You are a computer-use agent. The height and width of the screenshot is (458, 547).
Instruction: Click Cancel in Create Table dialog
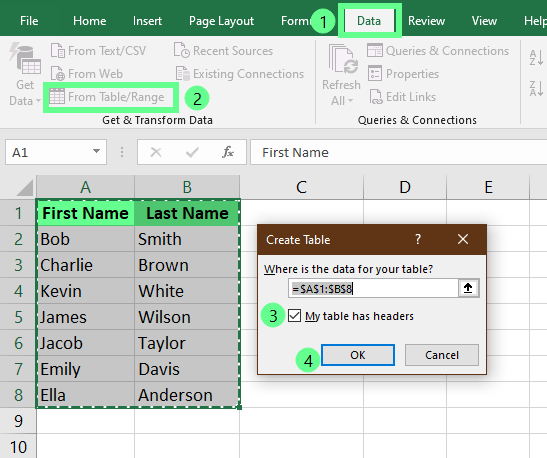tap(442, 355)
